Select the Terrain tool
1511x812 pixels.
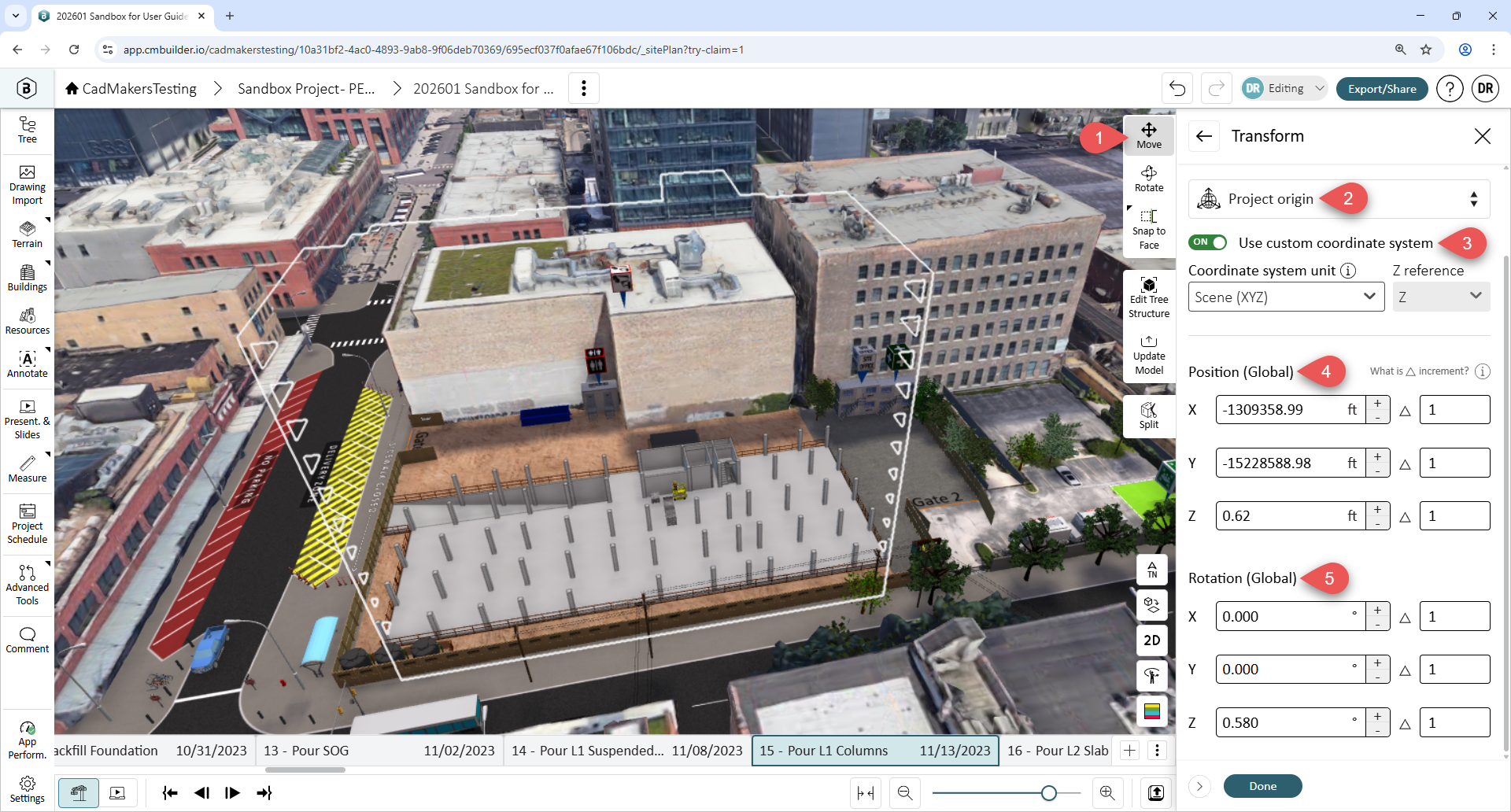pyautogui.click(x=28, y=234)
